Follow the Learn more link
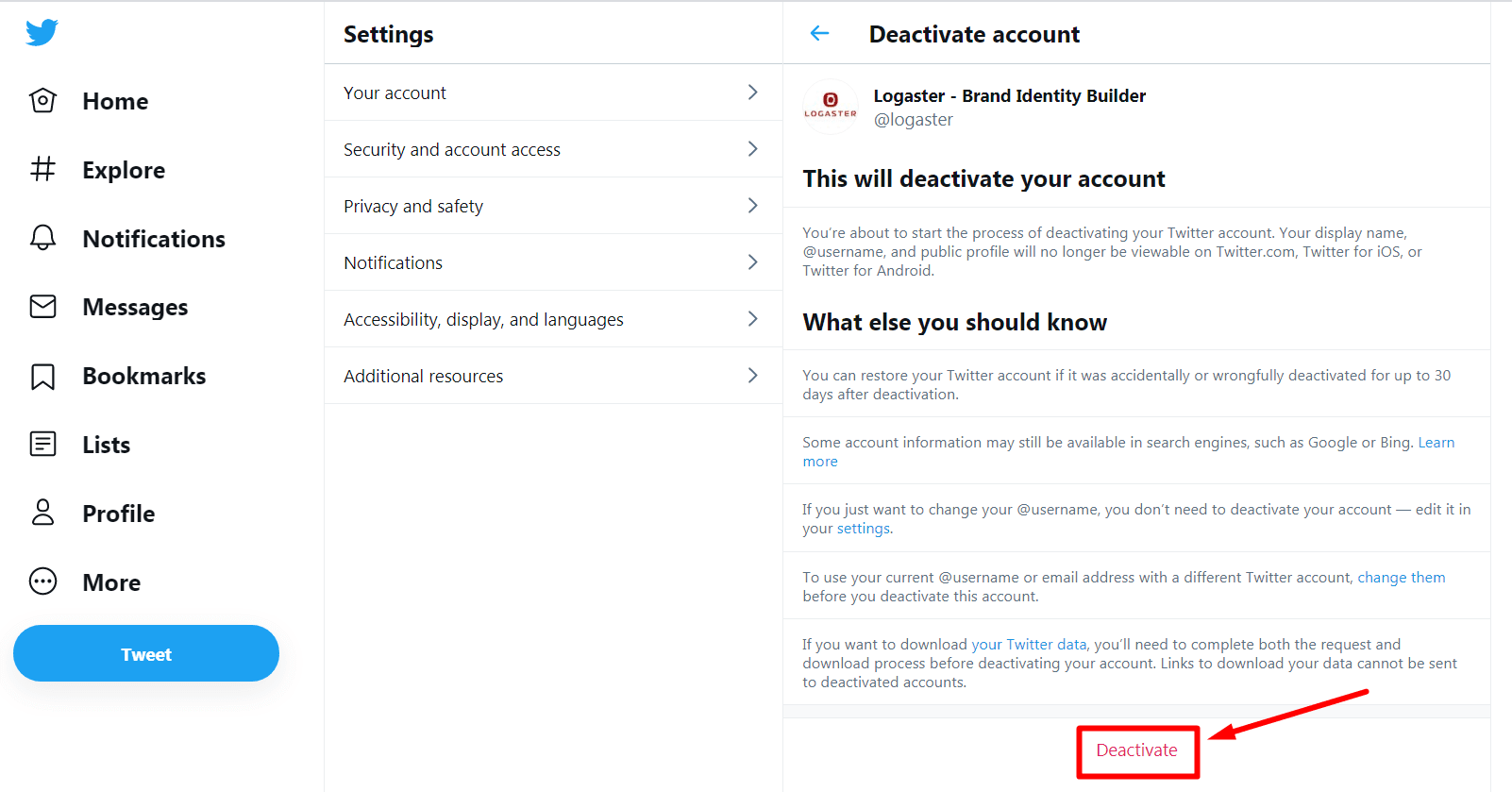The width and height of the screenshot is (1512, 792). coord(1436,443)
